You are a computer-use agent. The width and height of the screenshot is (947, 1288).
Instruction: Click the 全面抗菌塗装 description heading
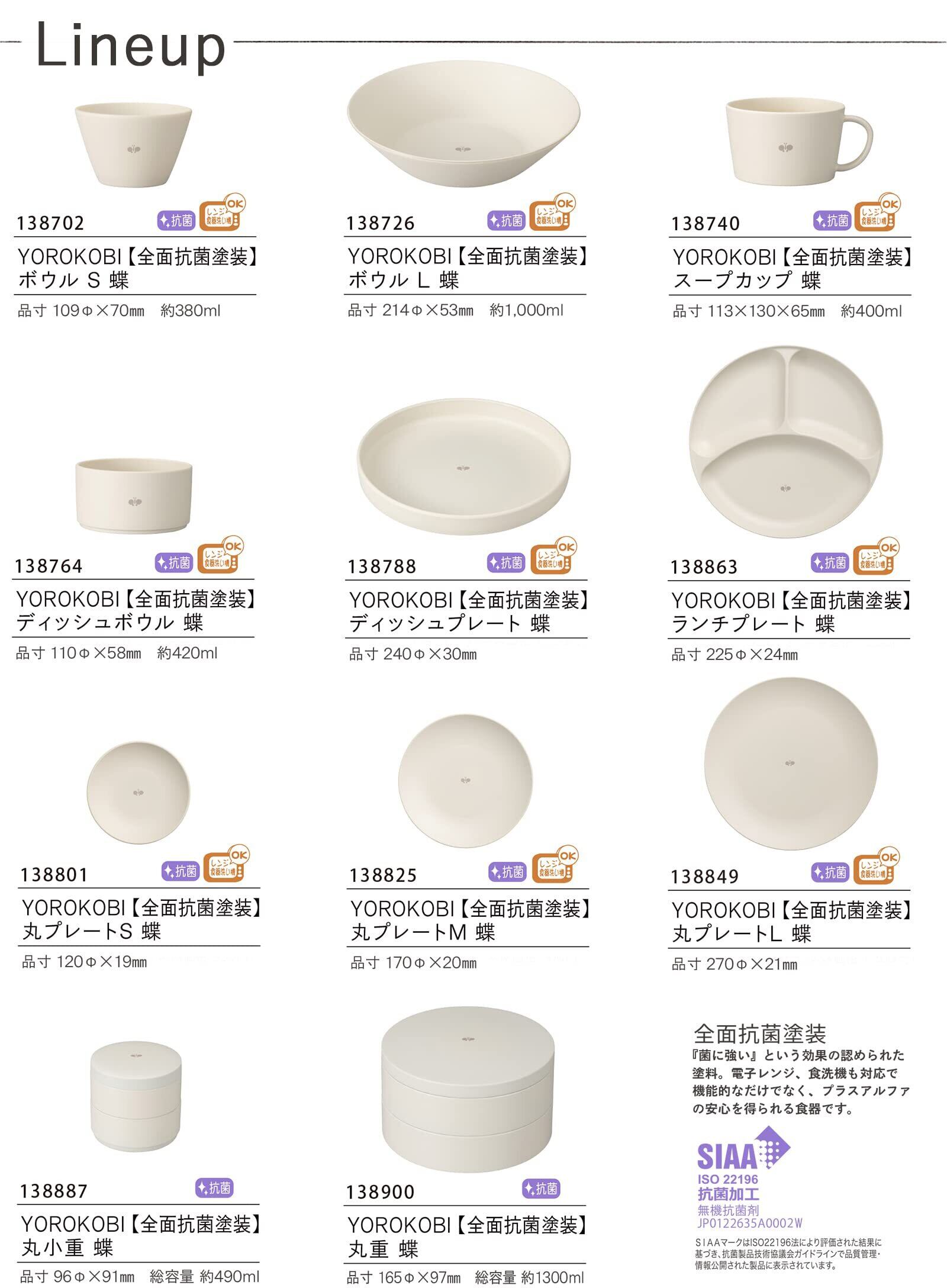759,1034
